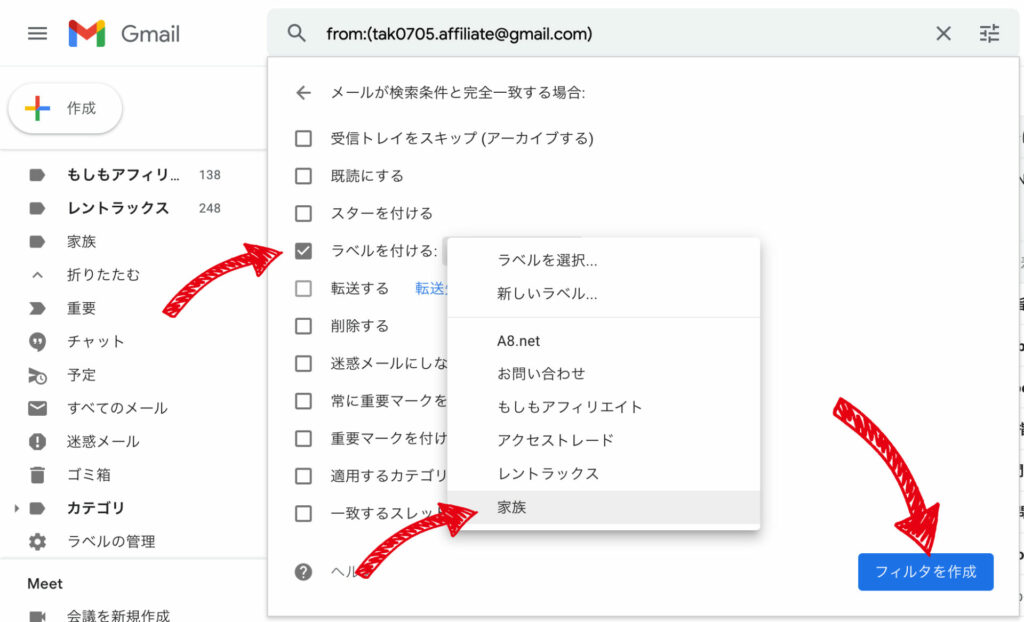The width and height of the screenshot is (1024, 622).
Task: Click the 会議を新規作成 video camera icon
Action: click(x=37, y=615)
